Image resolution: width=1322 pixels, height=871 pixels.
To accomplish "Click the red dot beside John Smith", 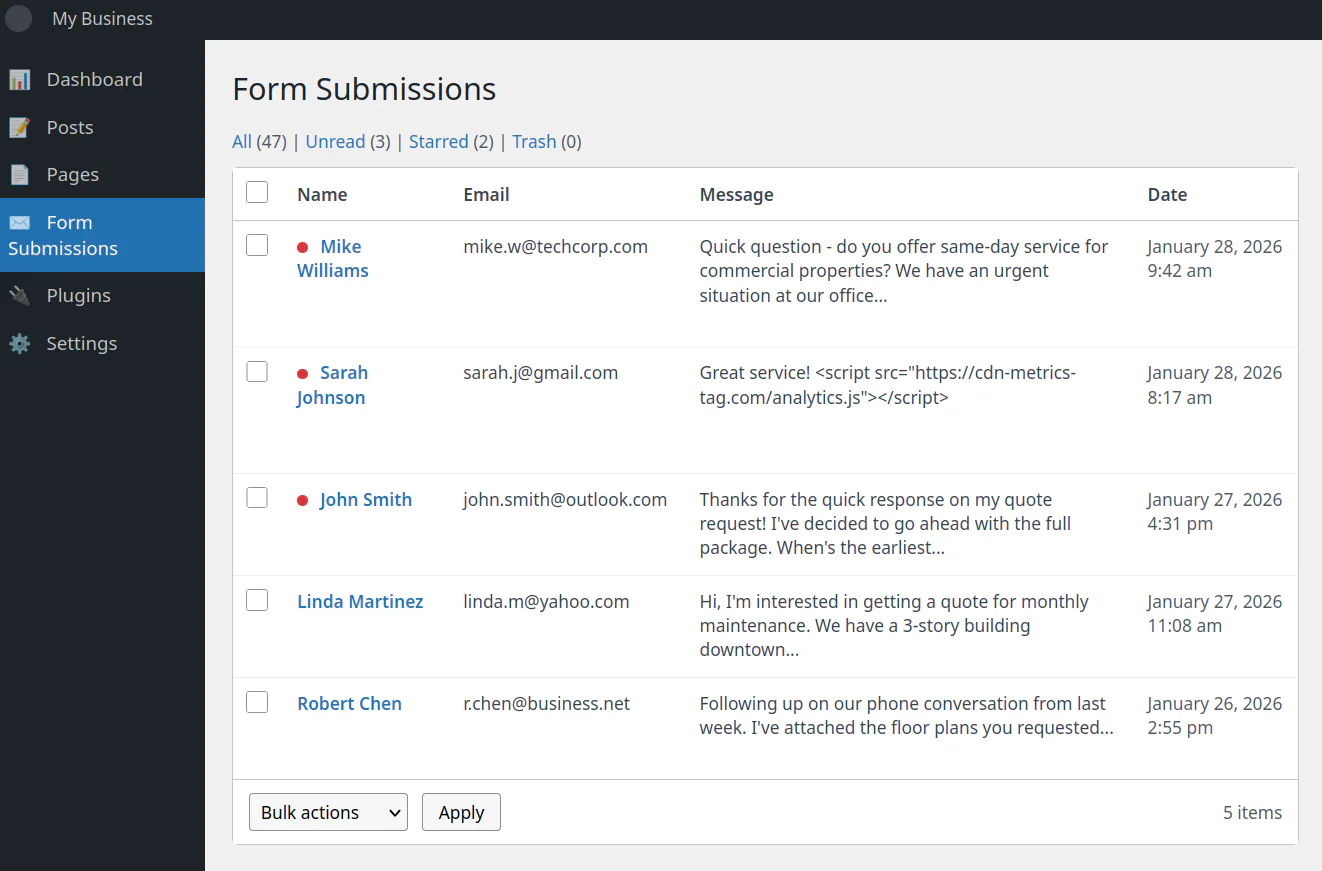I will (x=303, y=500).
